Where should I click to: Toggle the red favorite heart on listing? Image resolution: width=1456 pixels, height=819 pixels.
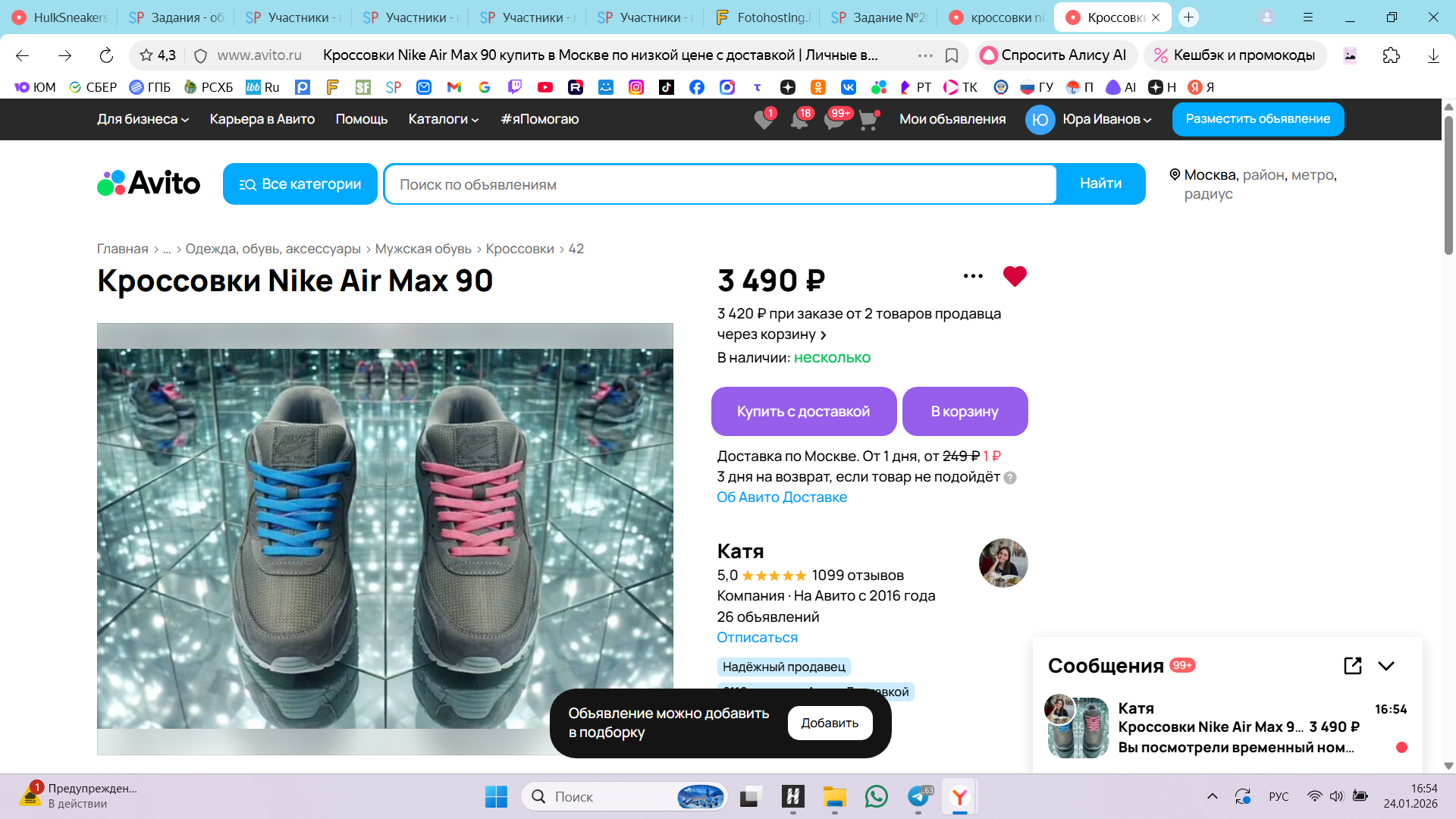pos(1014,276)
